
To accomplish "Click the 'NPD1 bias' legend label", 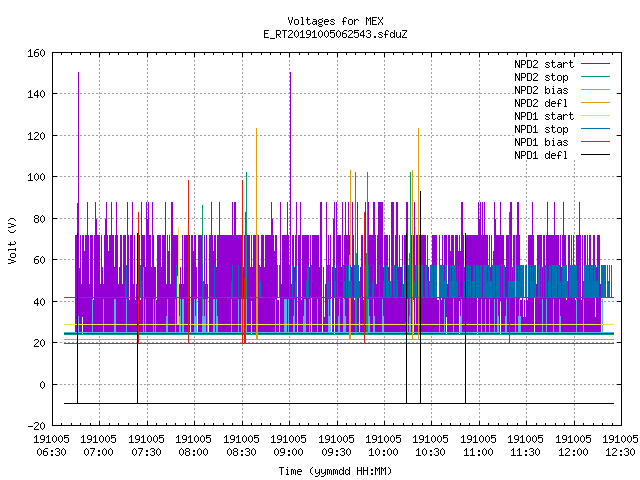I will 541,142.
